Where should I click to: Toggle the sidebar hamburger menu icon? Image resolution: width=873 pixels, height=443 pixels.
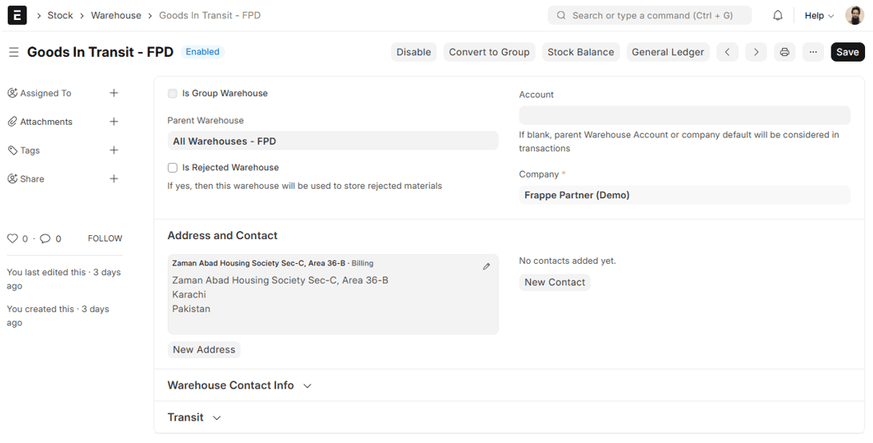tap(14, 52)
